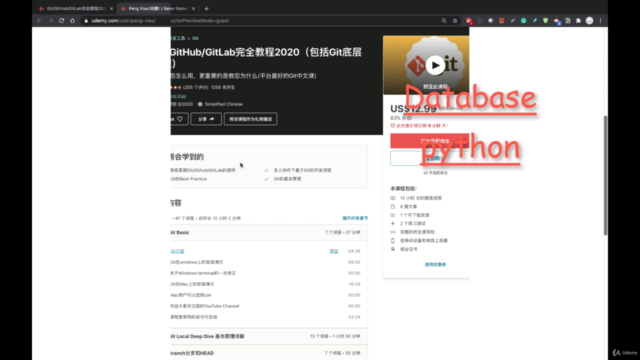
Task: Close the first Git/GitHub/GitLab tab
Action: pos(111,9)
